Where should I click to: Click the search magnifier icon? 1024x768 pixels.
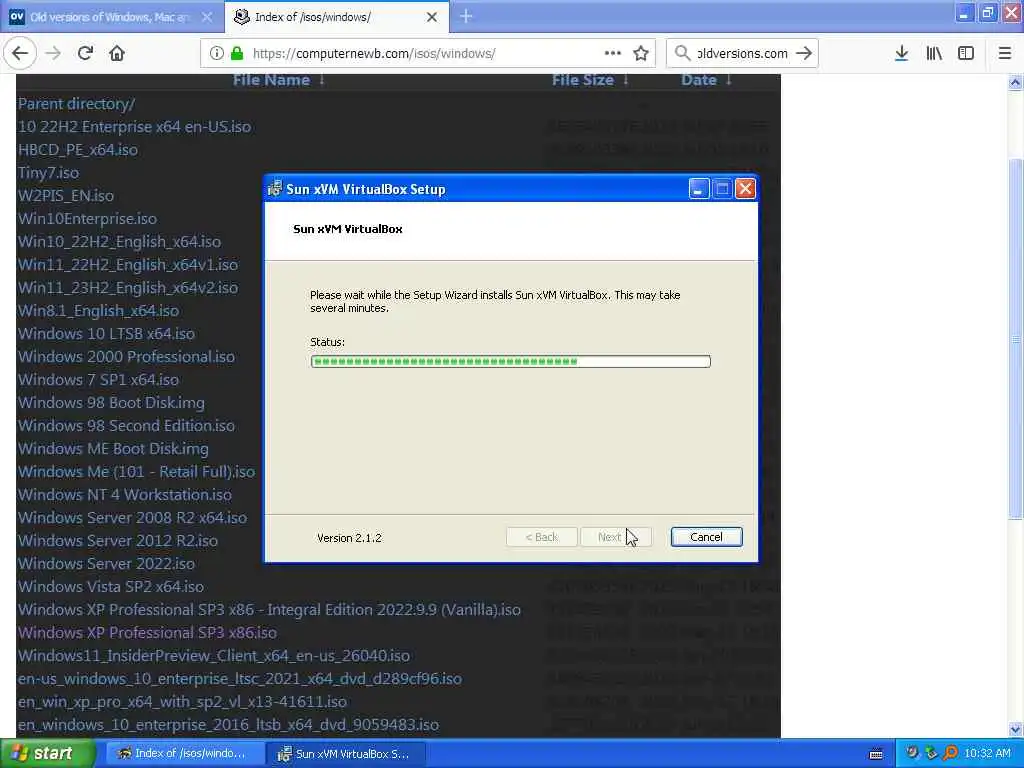click(x=682, y=54)
